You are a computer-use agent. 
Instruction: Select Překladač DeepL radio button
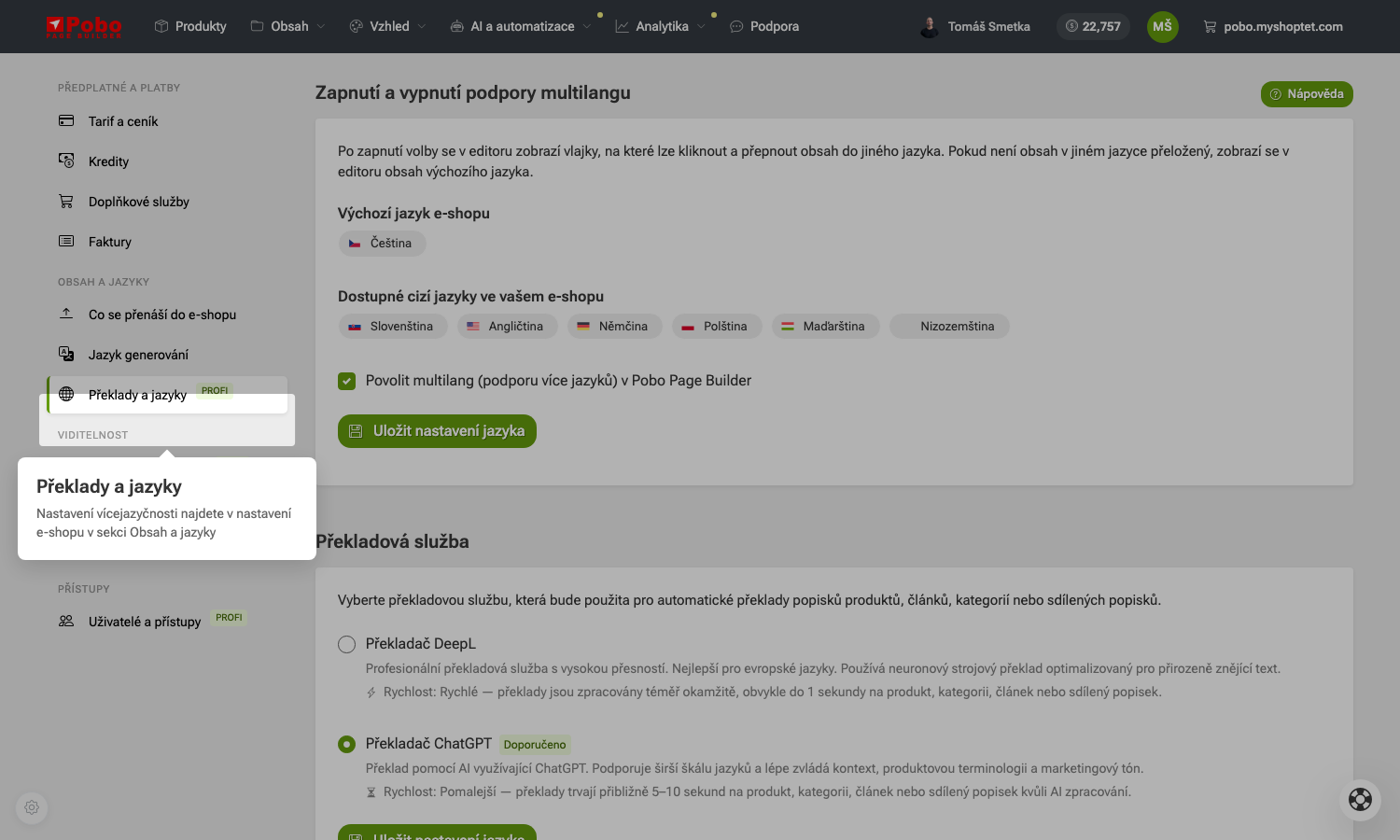point(346,644)
